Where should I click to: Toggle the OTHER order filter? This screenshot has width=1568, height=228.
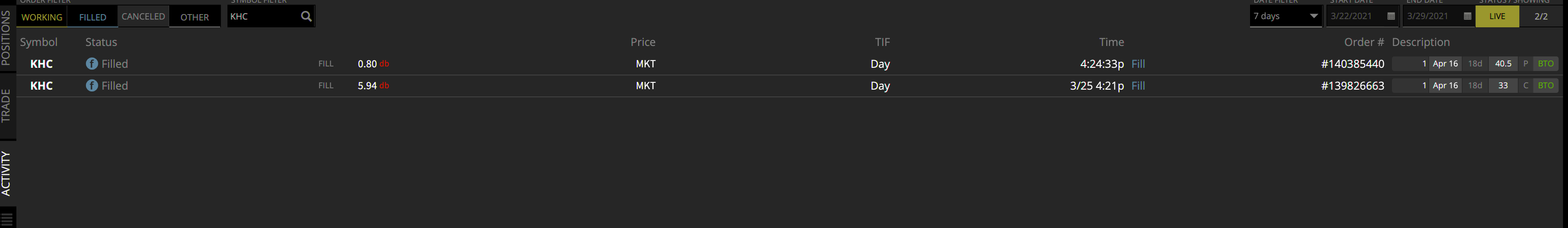point(195,17)
